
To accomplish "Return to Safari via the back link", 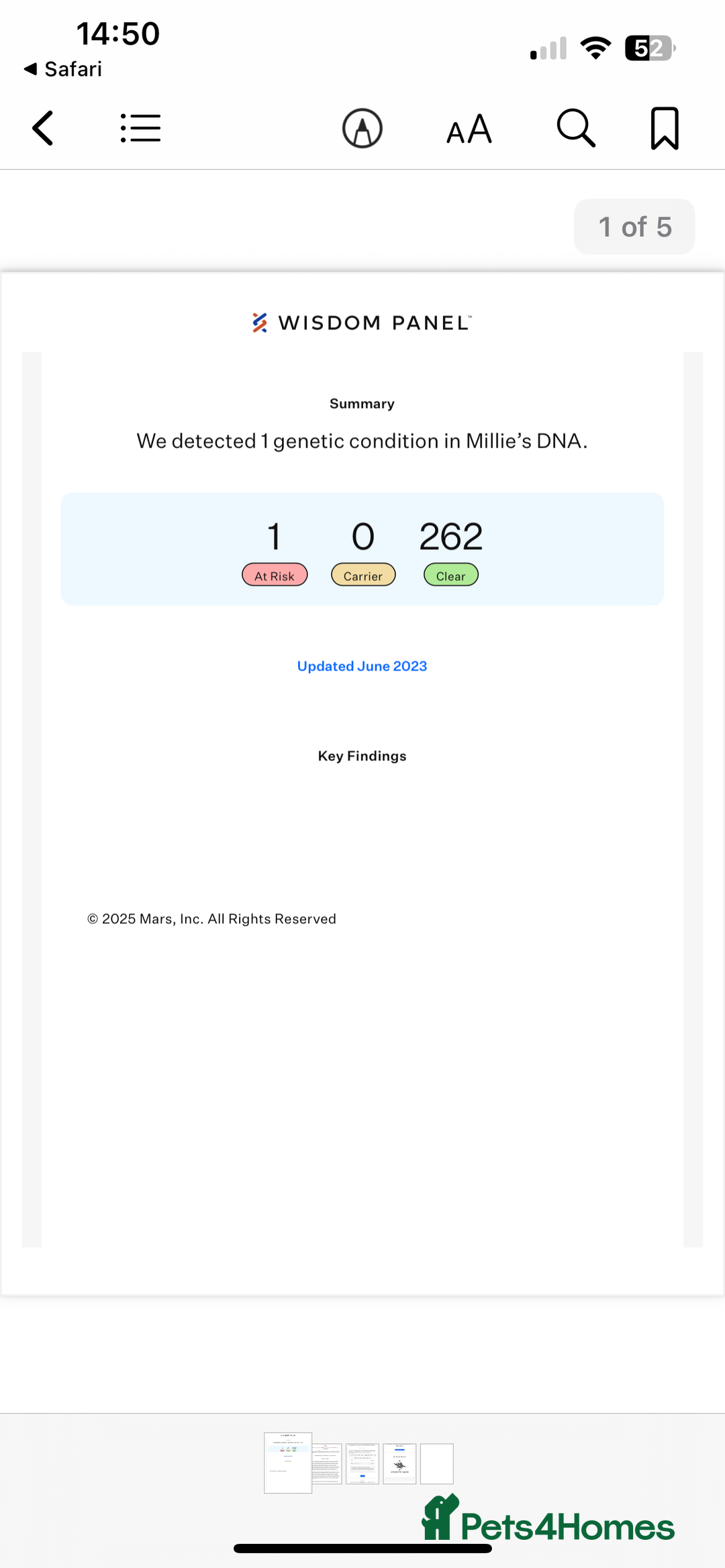I will (x=63, y=69).
